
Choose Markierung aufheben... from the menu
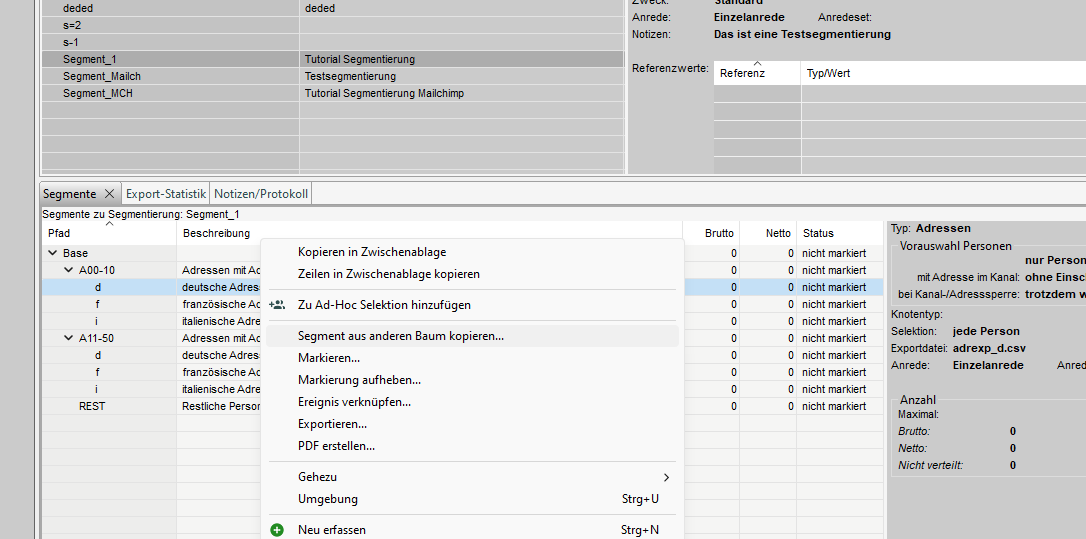(x=359, y=380)
